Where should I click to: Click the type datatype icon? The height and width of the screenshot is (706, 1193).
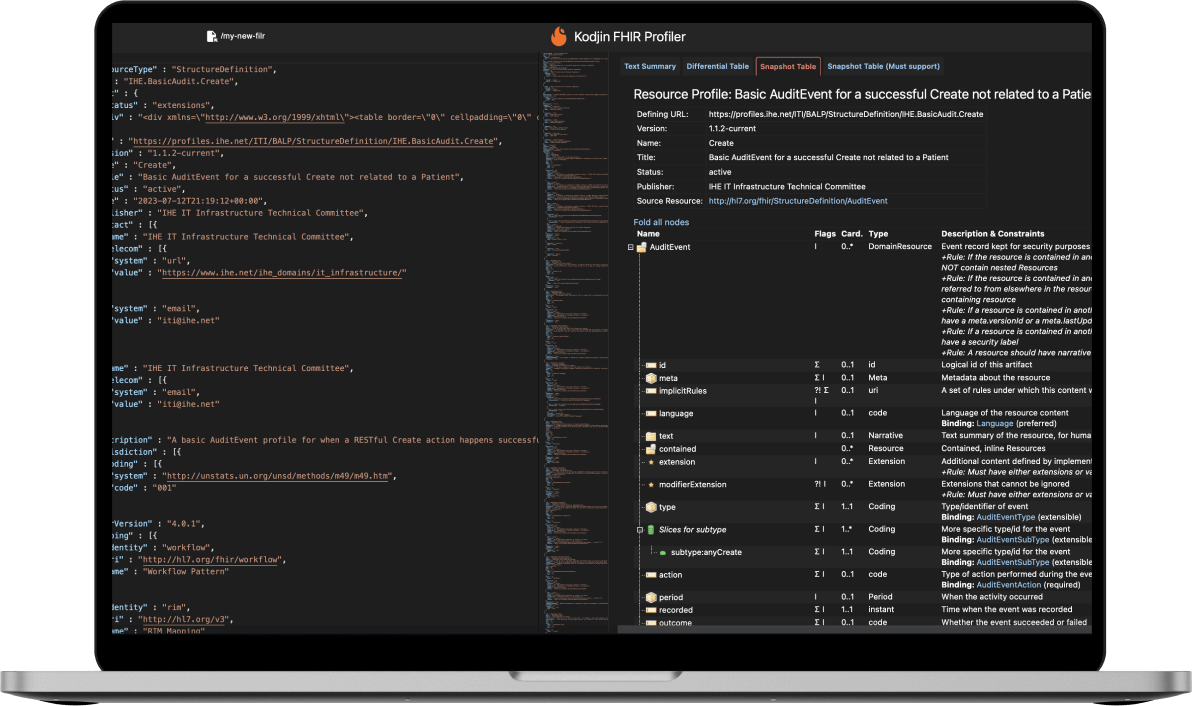tap(651, 507)
